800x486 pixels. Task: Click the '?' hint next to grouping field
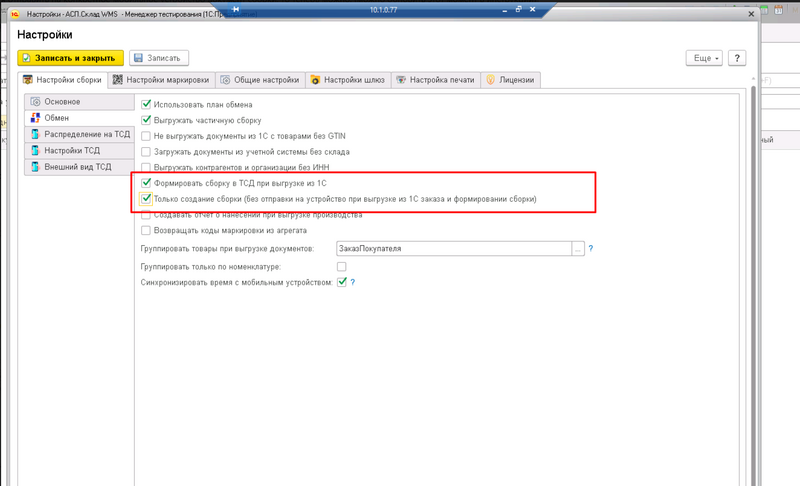pyautogui.click(x=591, y=248)
